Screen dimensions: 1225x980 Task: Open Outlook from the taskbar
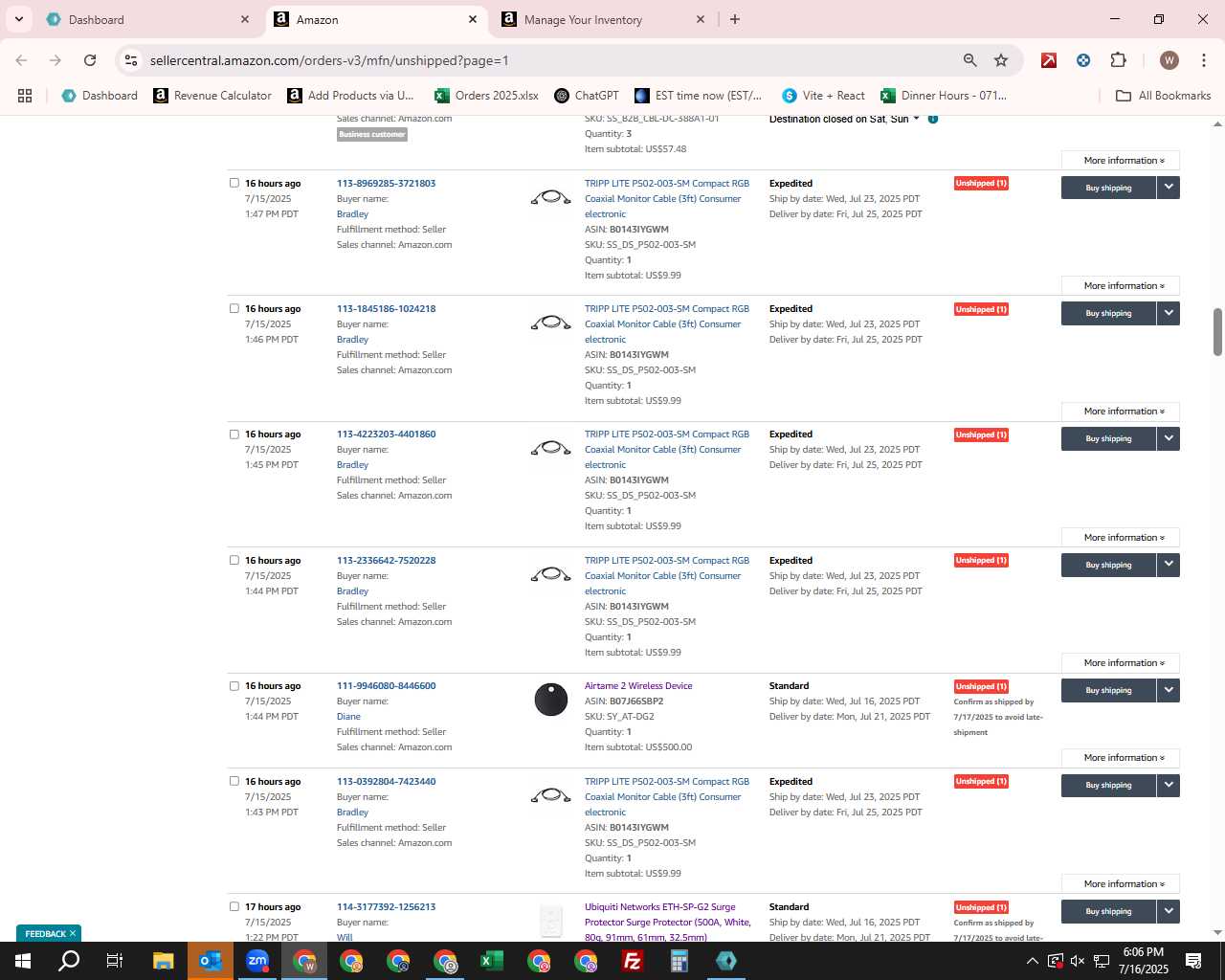(211, 961)
